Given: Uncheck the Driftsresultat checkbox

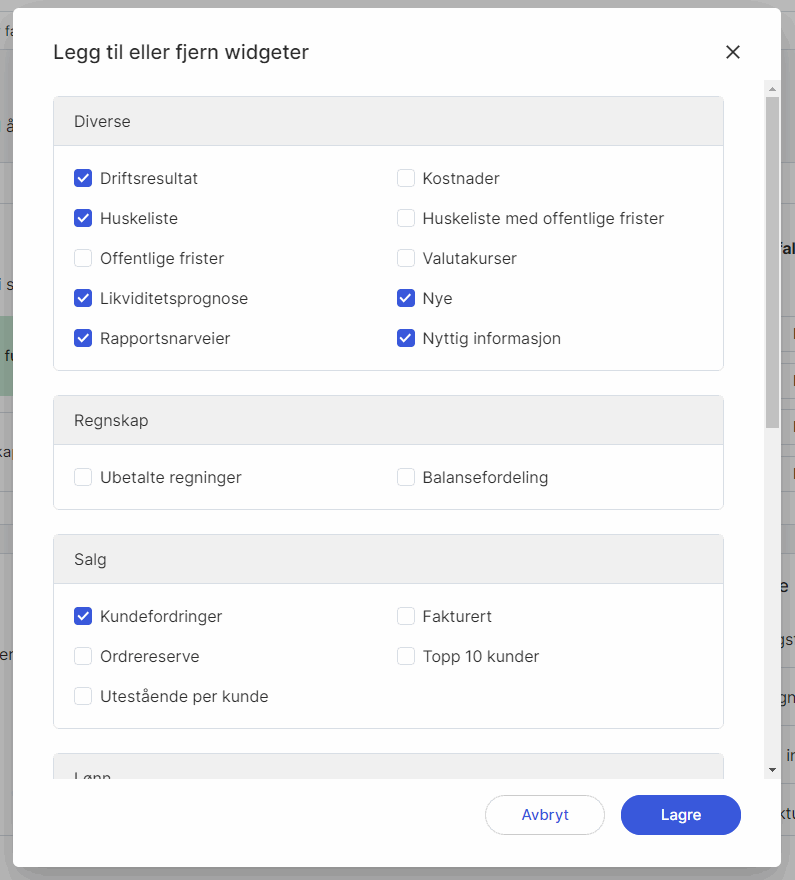Looking at the screenshot, I should coord(83,178).
